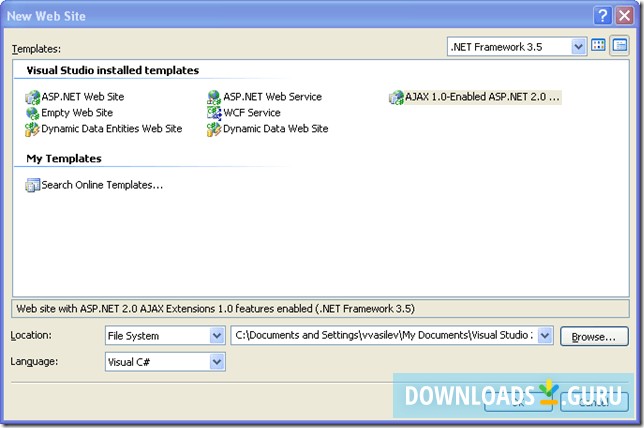Click the 'Search Online Templates...' text
644x428 pixels.
(x=102, y=185)
